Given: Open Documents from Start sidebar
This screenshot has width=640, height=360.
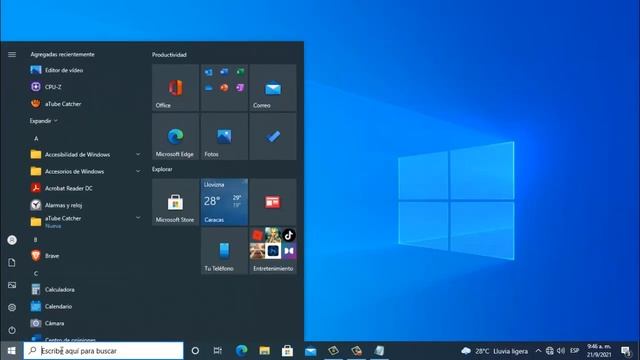Looking at the screenshot, I should tap(12, 262).
